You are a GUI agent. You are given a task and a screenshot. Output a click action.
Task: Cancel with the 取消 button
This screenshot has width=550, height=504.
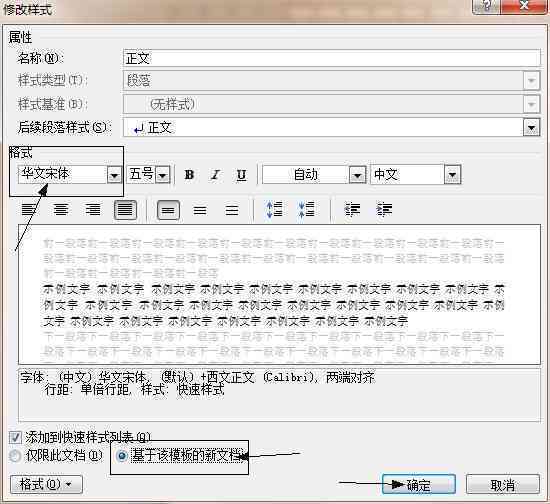tap(503, 485)
